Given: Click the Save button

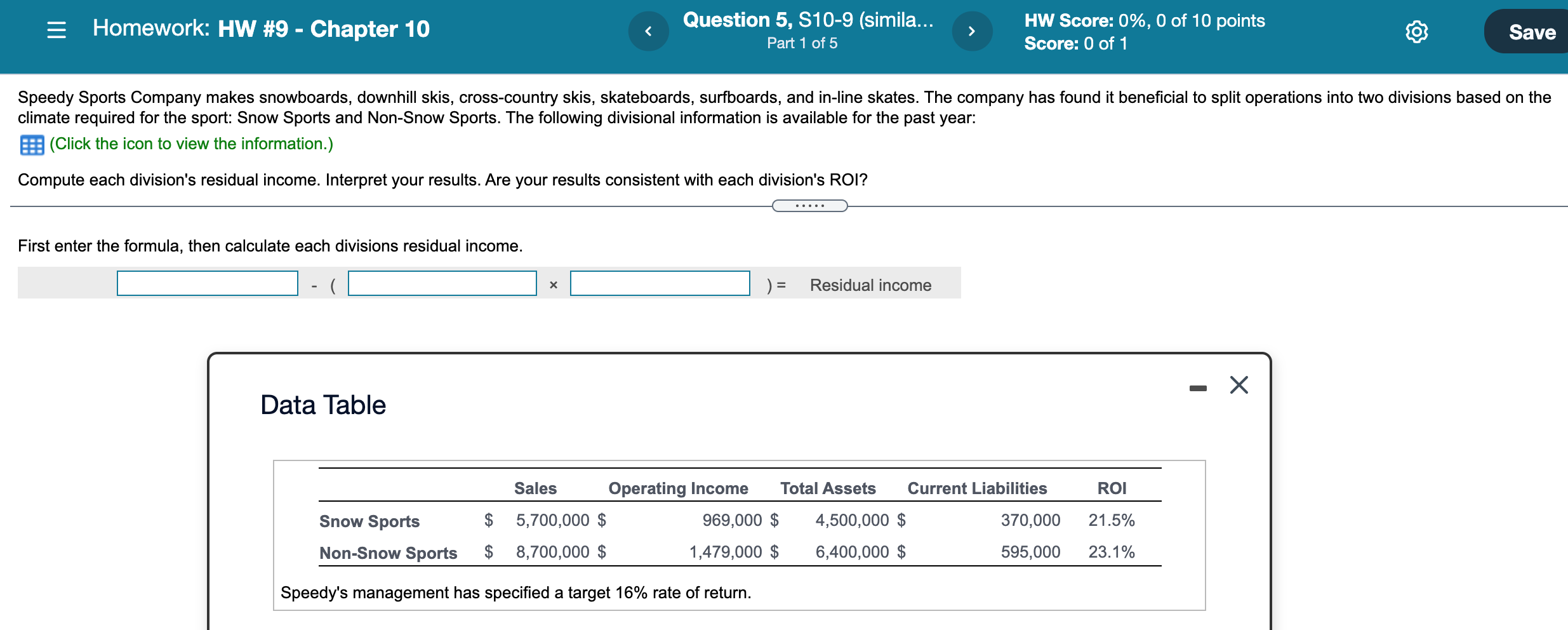Looking at the screenshot, I should 1531,32.
